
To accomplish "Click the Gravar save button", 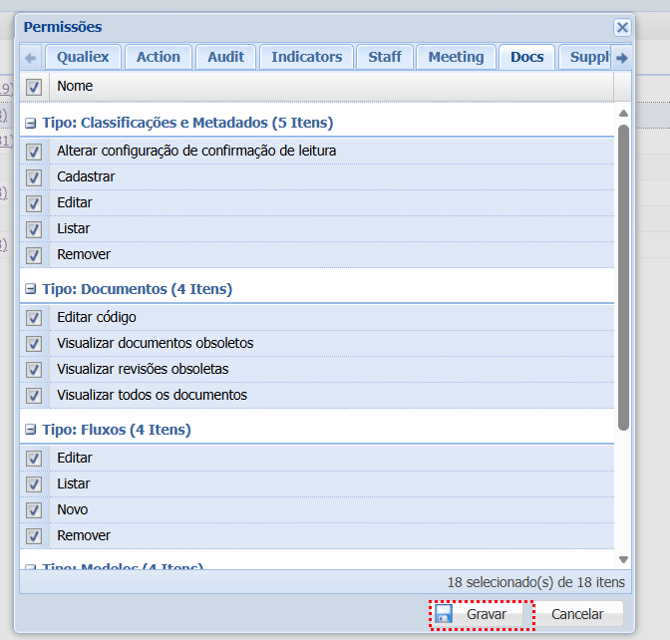I will (x=481, y=614).
